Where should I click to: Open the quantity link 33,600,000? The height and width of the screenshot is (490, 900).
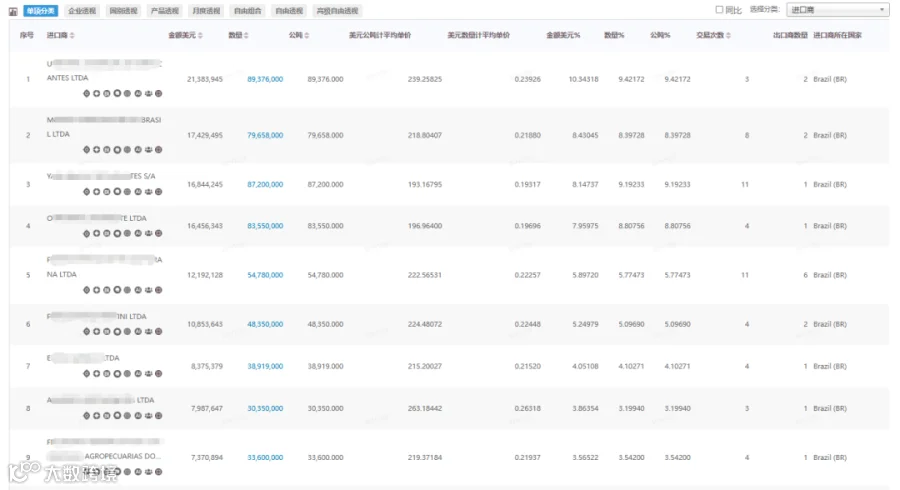click(x=265, y=457)
